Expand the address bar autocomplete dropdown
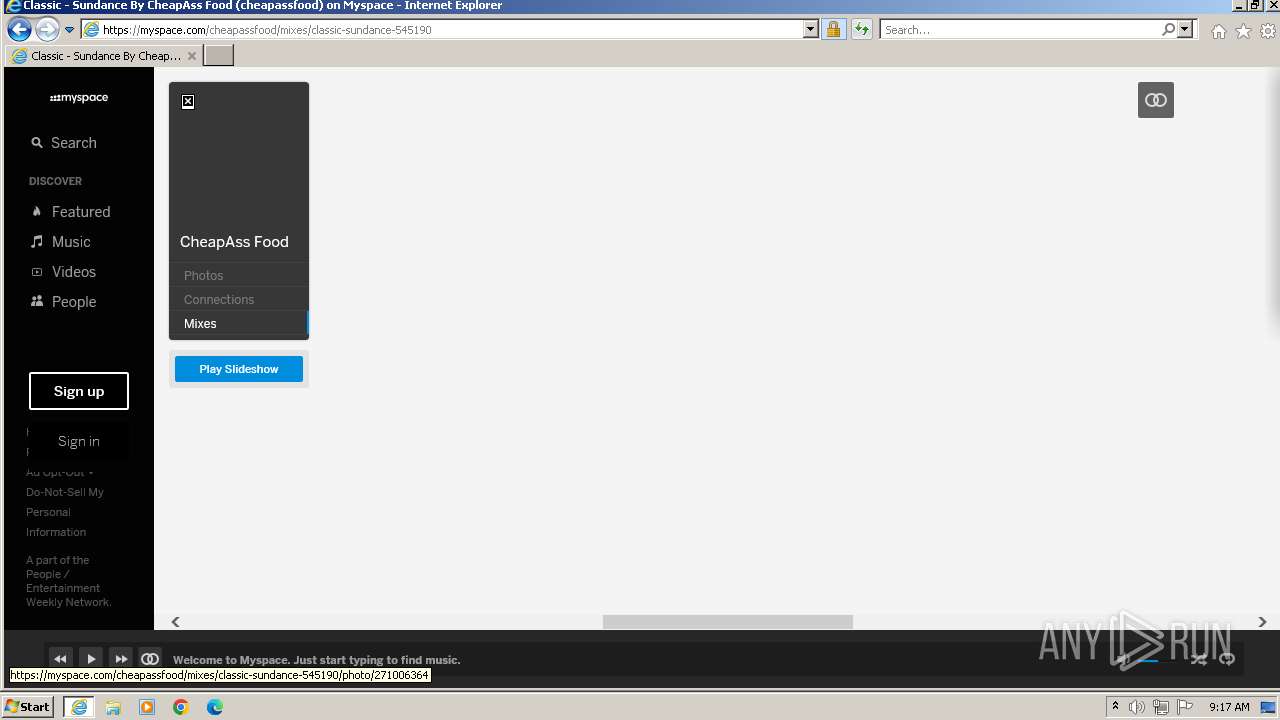This screenshot has height=720, width=1280. pyautogui.click(x=811, y=30)
